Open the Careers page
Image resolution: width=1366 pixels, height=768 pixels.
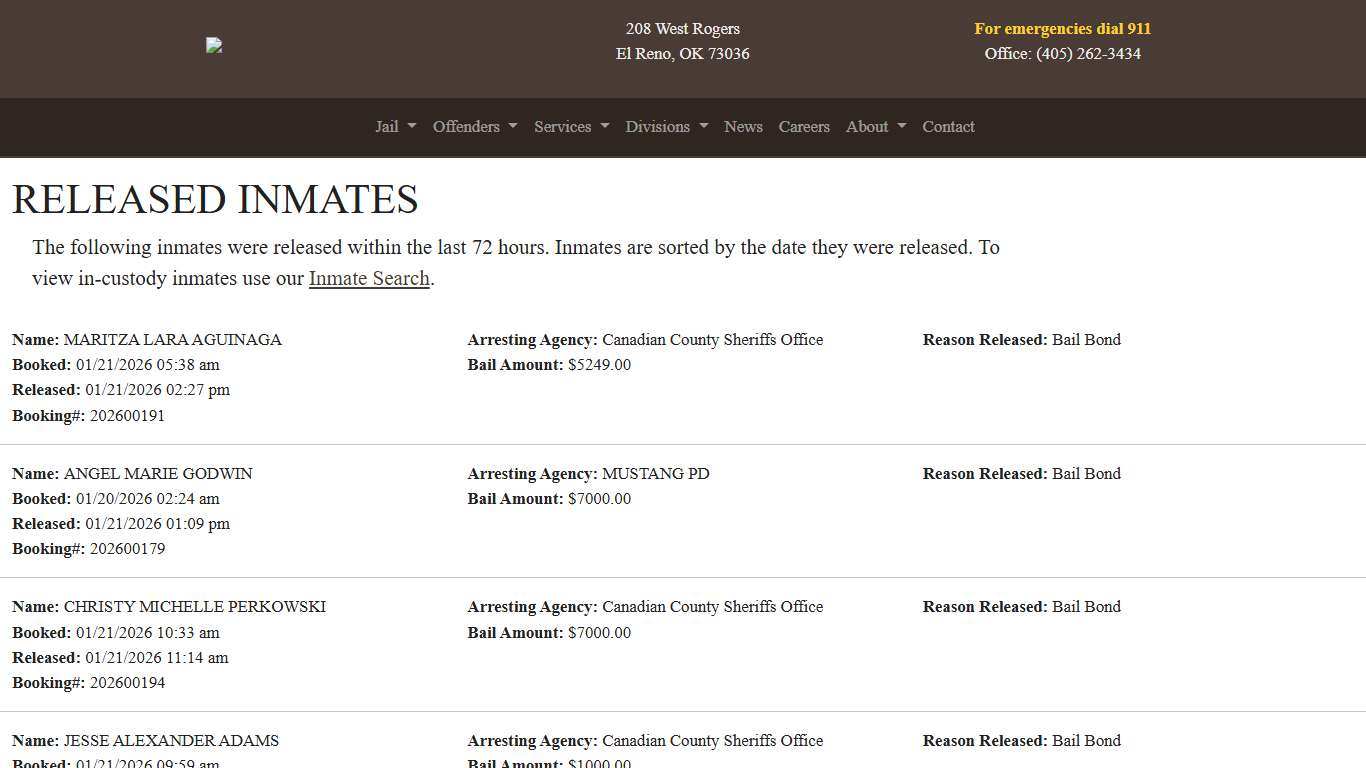(804, 127)
